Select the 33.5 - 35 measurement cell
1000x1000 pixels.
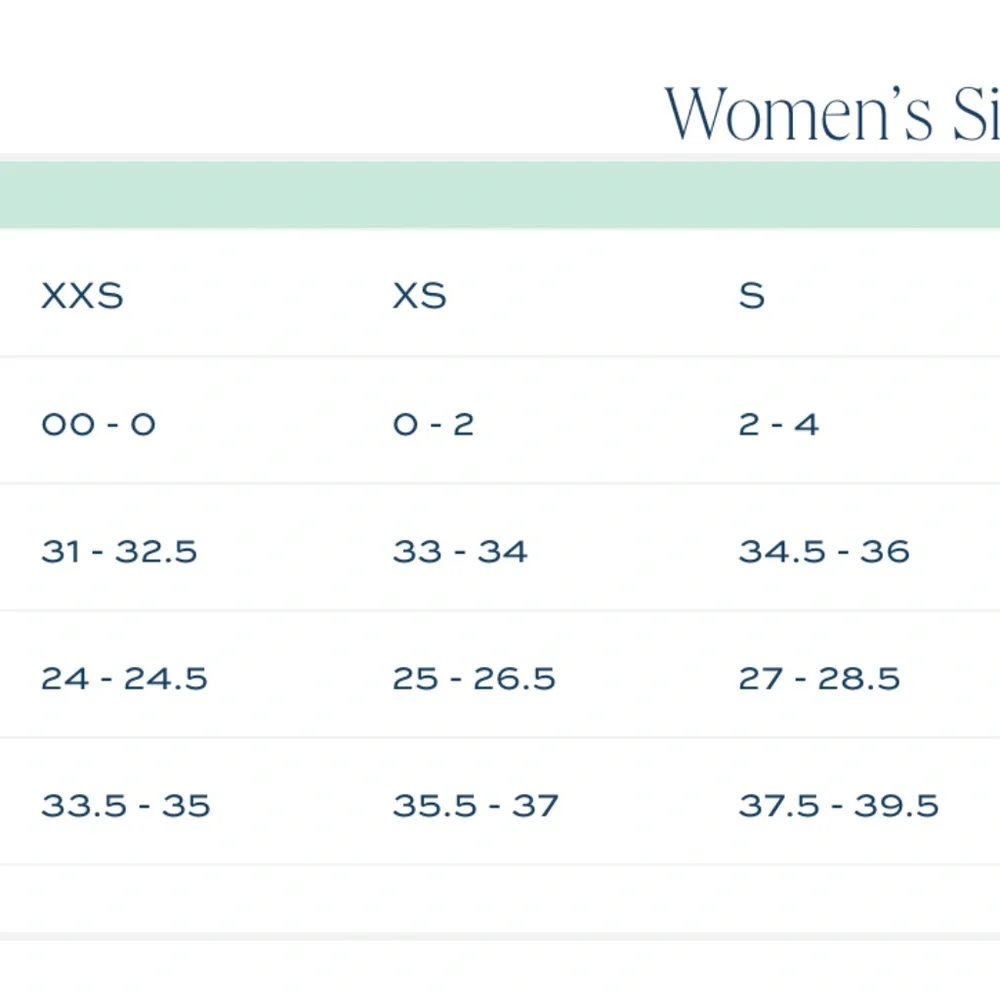click(x=126, y=806)
